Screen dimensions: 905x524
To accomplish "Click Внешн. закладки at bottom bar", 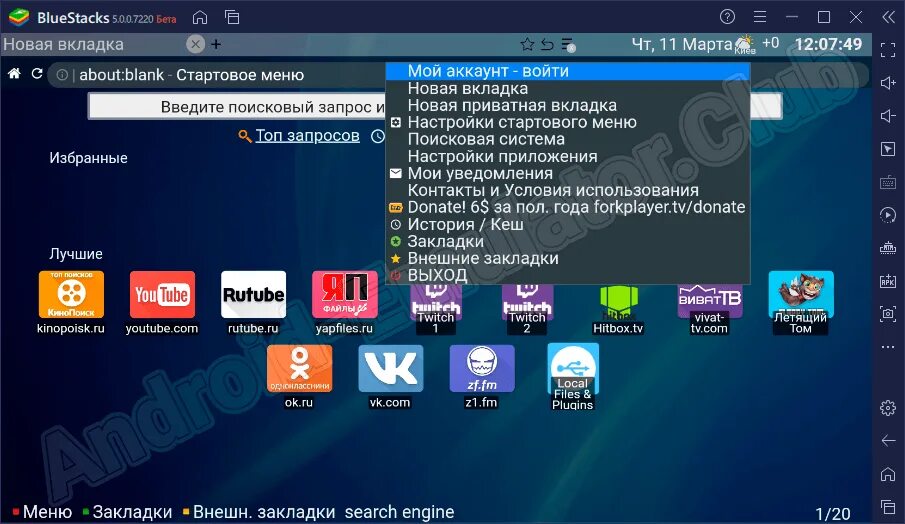I will point(259,511).
